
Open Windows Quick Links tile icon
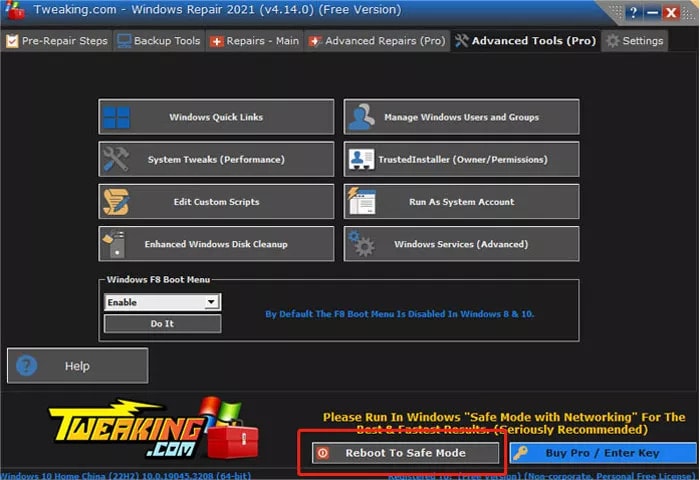pyautogui.click(x=117, y=117)
